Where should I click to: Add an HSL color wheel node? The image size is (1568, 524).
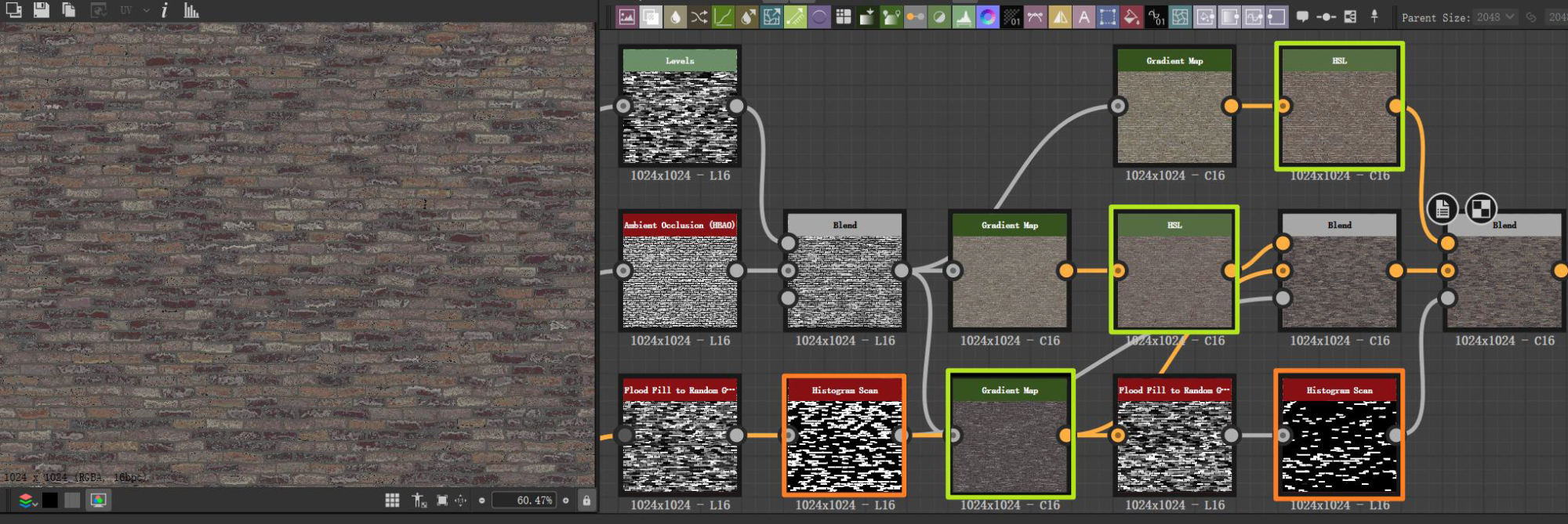click(988, 16)
